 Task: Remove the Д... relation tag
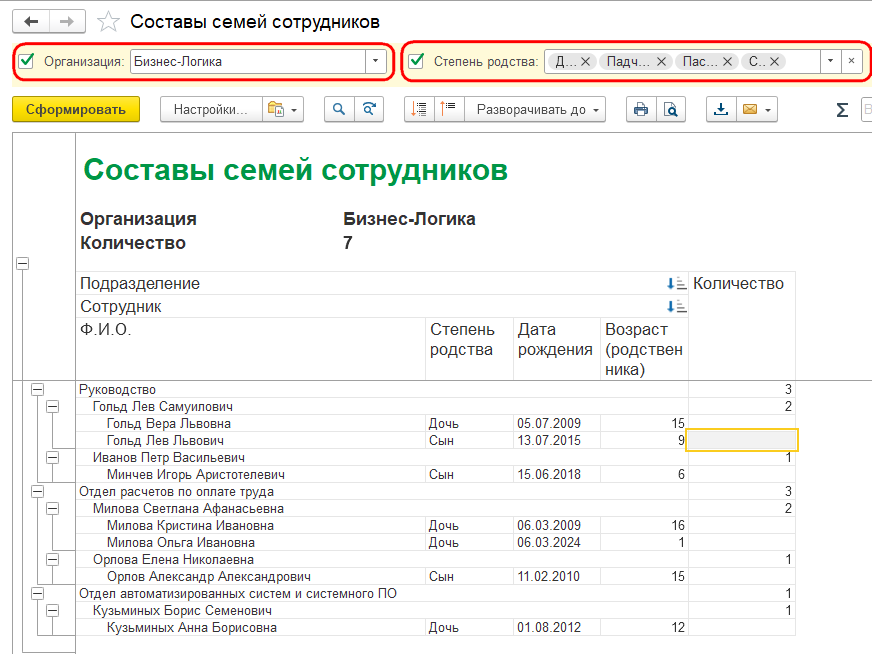click(x=586, y=62)
